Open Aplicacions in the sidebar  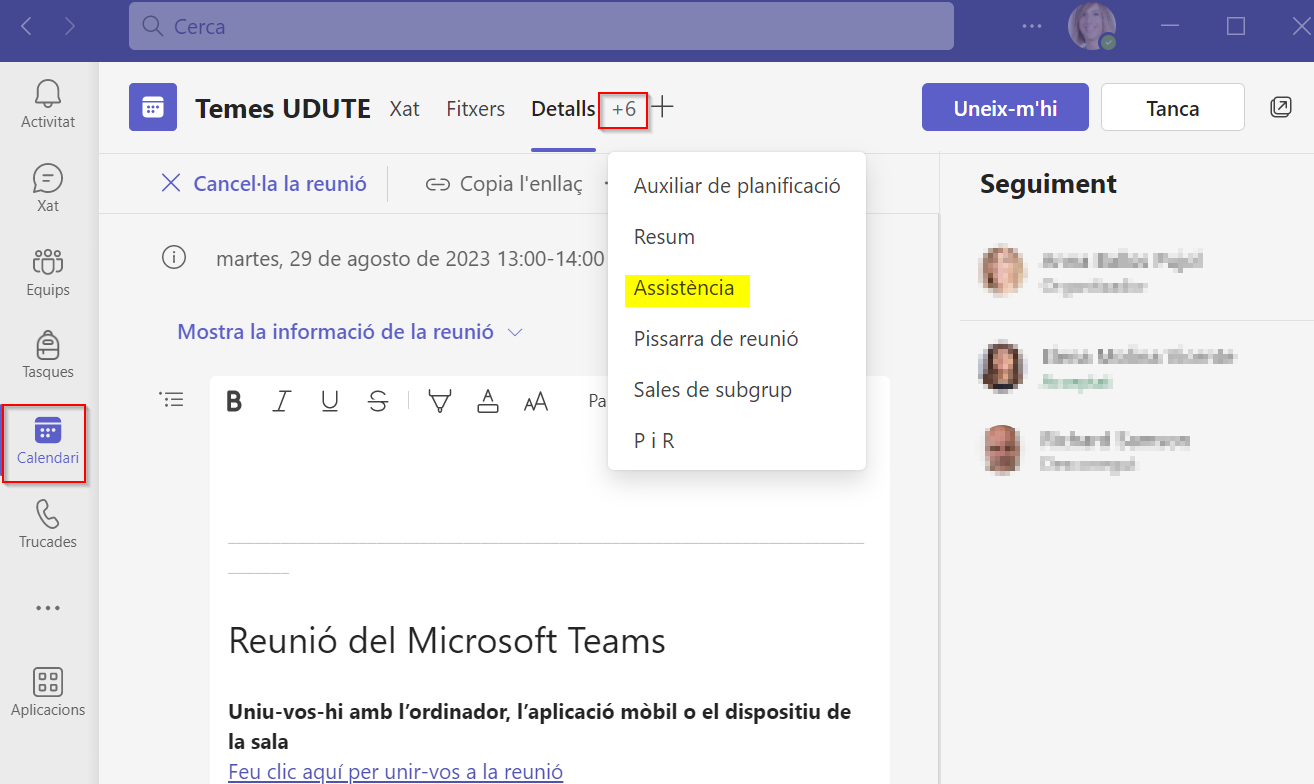tap(48, 692)
